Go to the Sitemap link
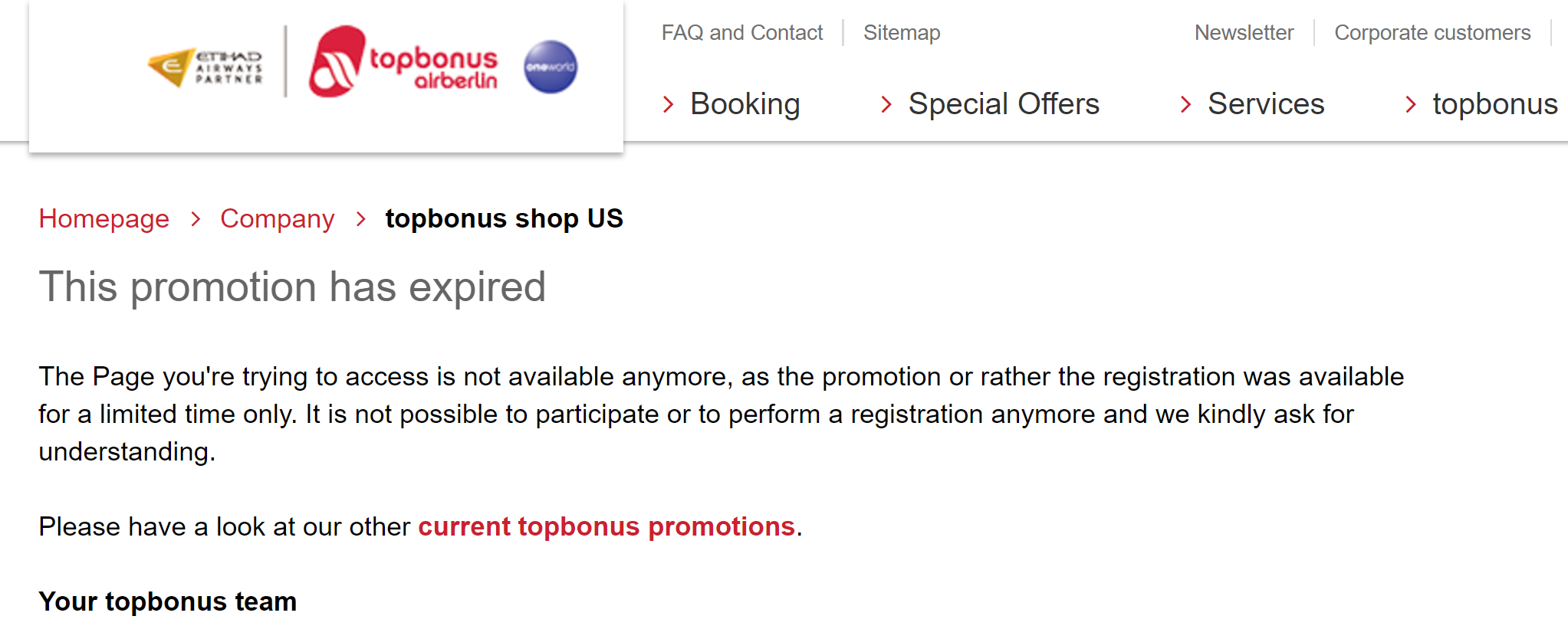 coord(901,33)
